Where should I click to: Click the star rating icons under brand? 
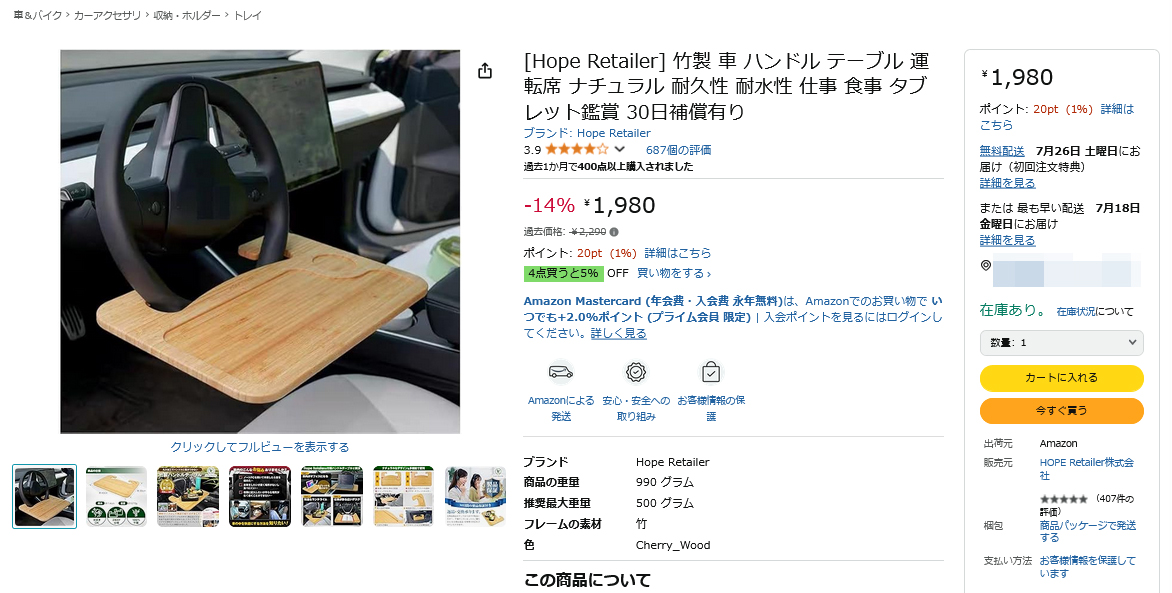[x=576, y=150]
